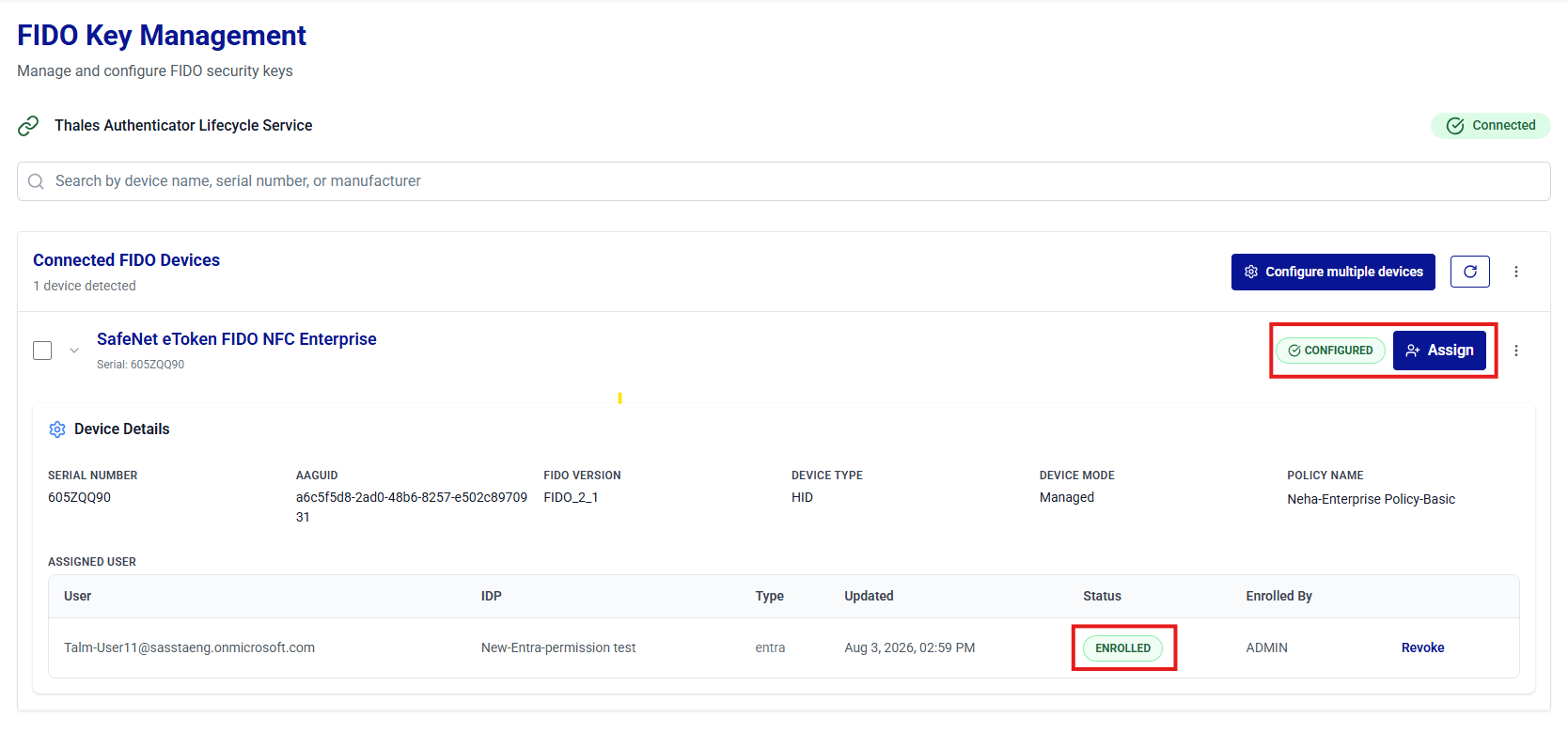The height and width of the screenshot is (733, 1568).
Task: Select the AAGUID value a6c5f5d8-2ad0-48b6
Action: click(x=412, y=507)
